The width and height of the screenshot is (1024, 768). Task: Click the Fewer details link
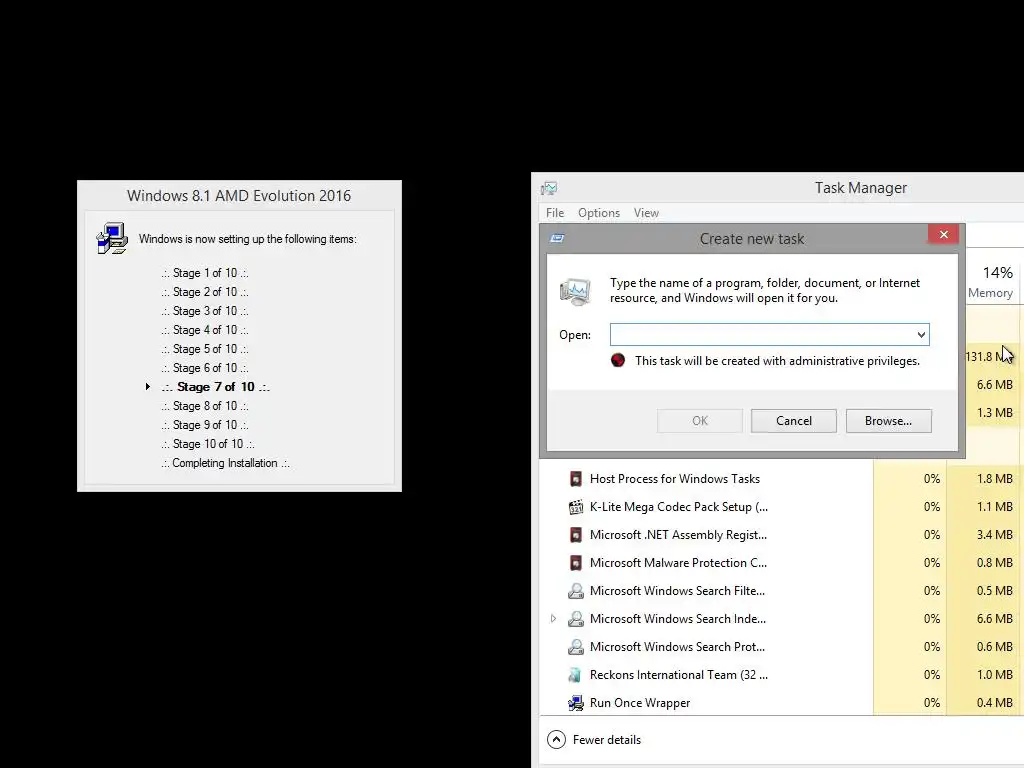click(x=607, y=740)
